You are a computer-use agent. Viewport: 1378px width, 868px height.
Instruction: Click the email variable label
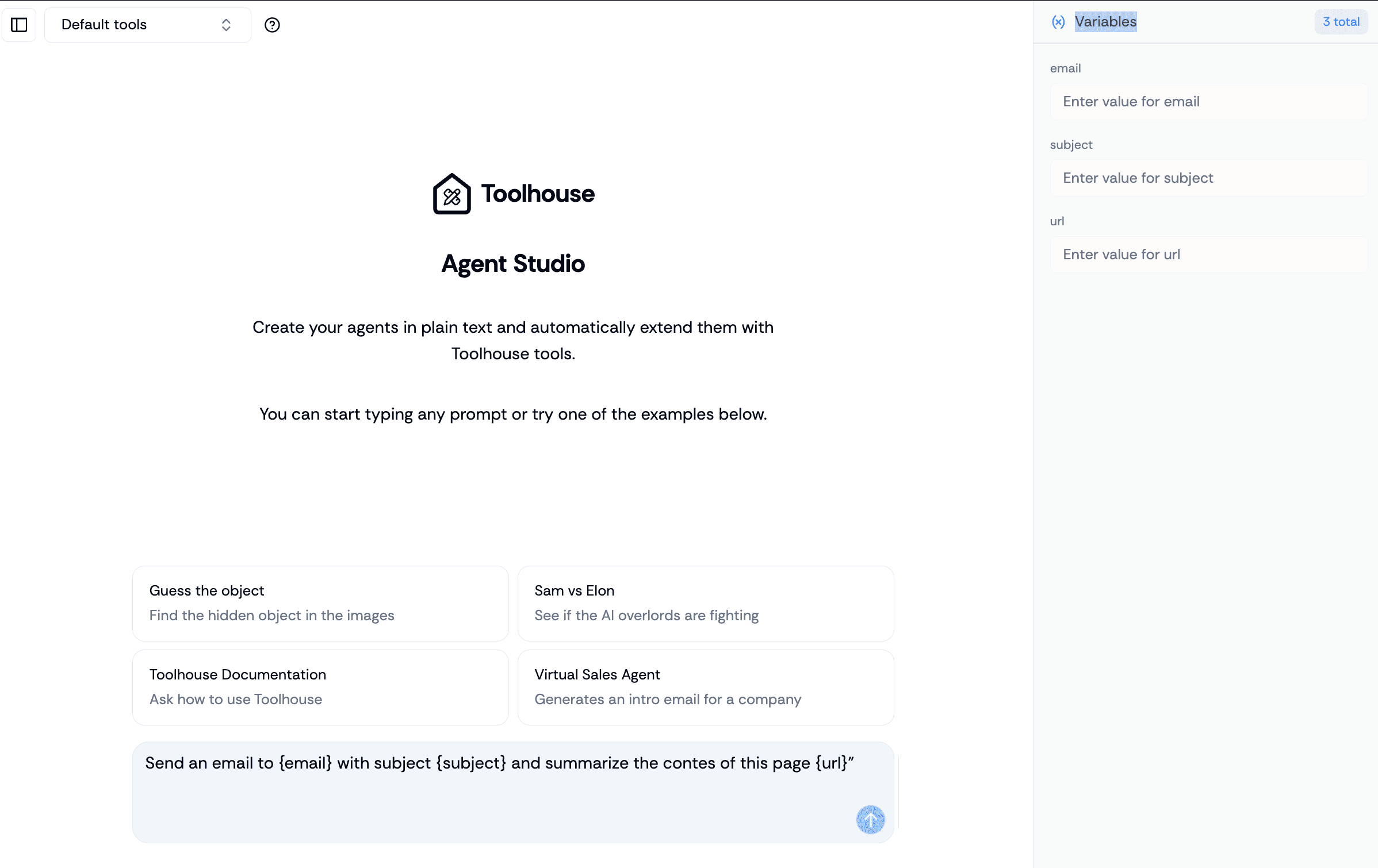pos(1066,68)
